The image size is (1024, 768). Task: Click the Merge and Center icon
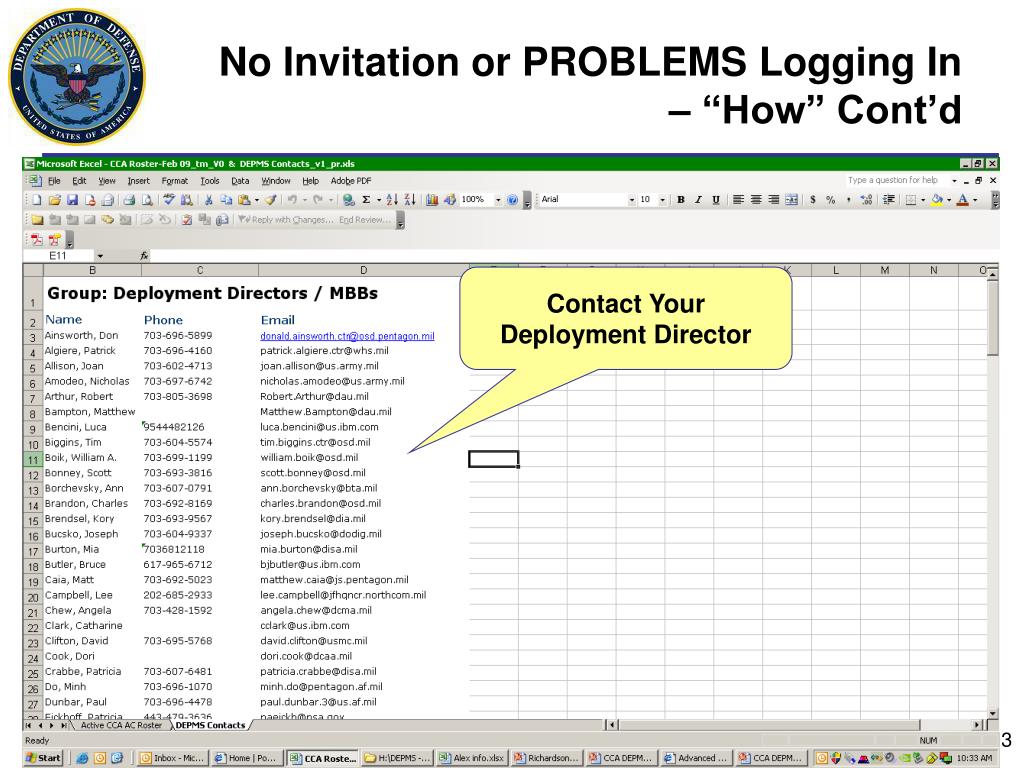click(792, 200)
